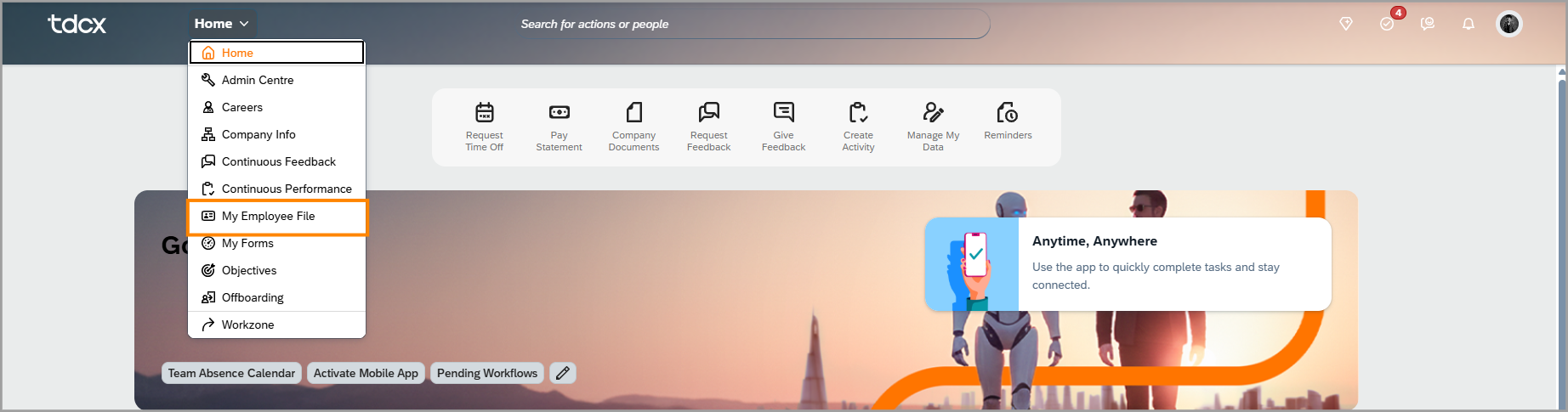Open Request Time Off quick action
1568x412 pixels.
[484, 127]
